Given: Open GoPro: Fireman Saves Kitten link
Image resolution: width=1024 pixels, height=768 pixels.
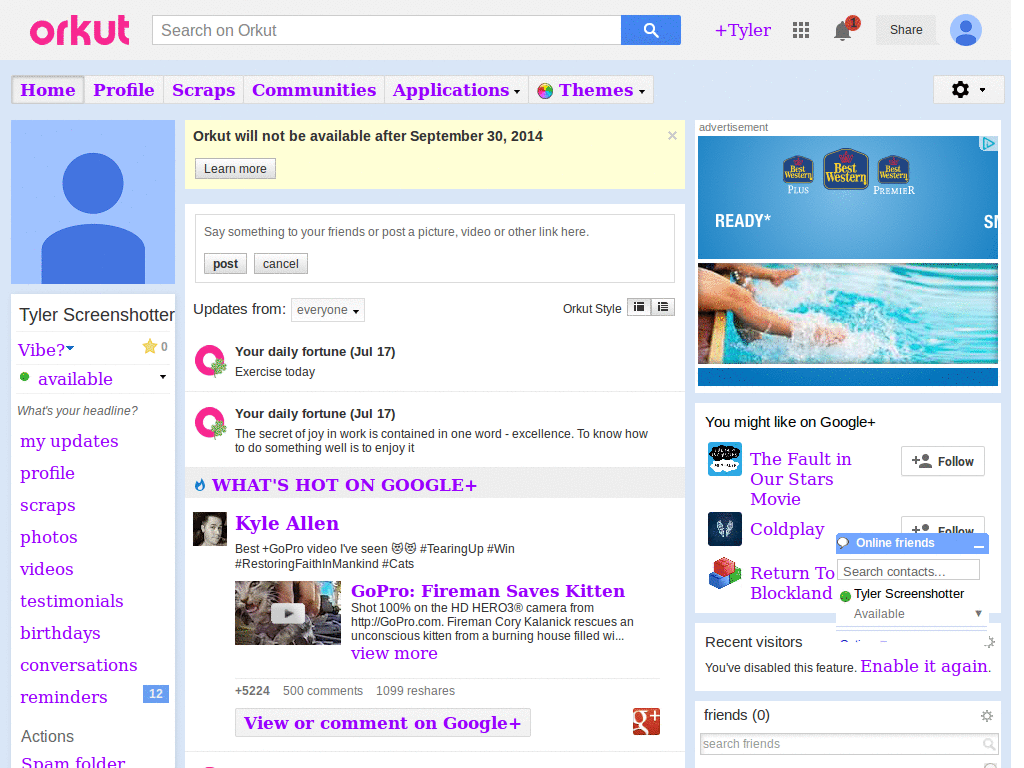Looking at the screenshot, I should [488, 590].
